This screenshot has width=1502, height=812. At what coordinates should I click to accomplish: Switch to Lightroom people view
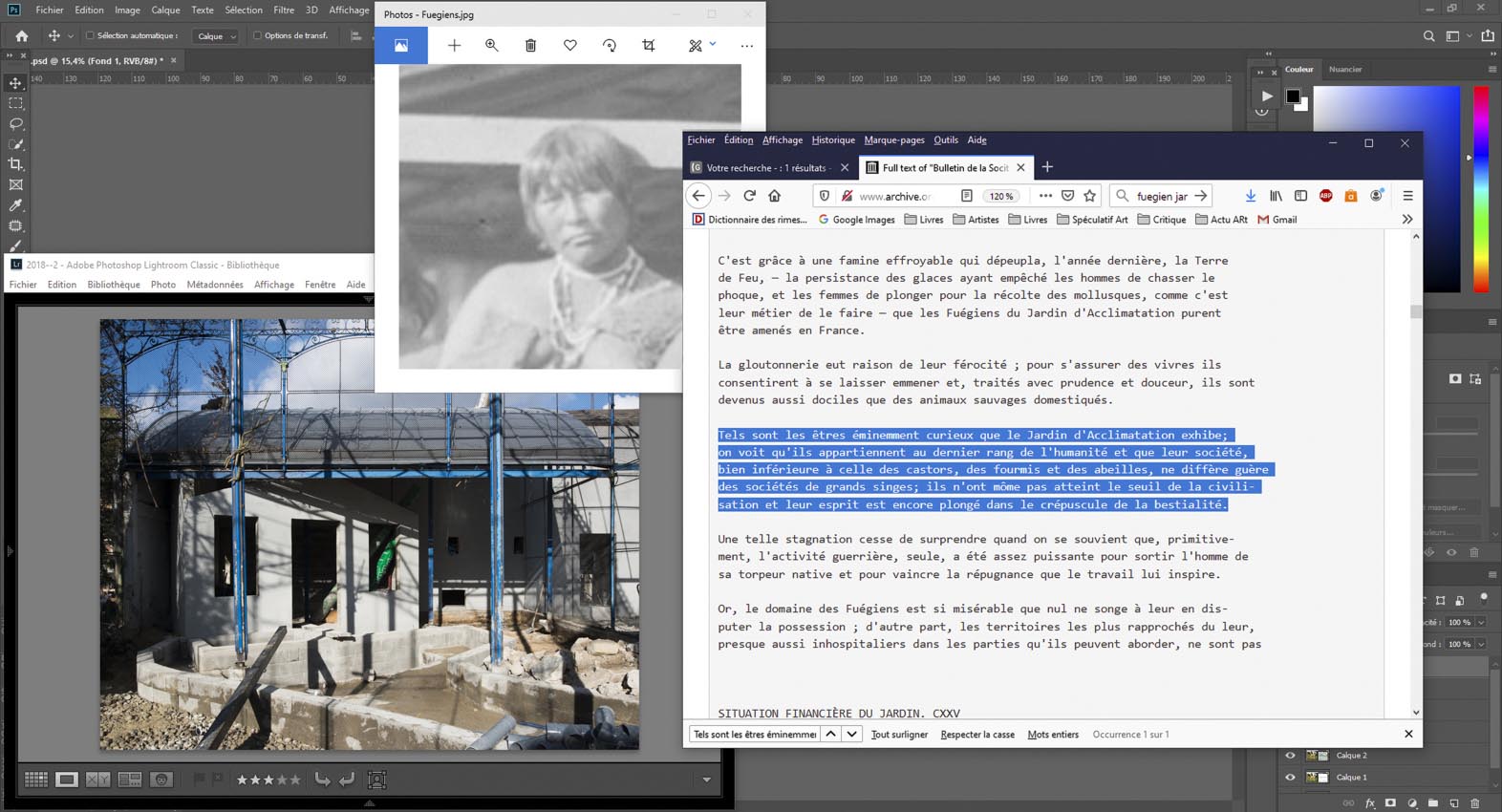tap(161, 780)
